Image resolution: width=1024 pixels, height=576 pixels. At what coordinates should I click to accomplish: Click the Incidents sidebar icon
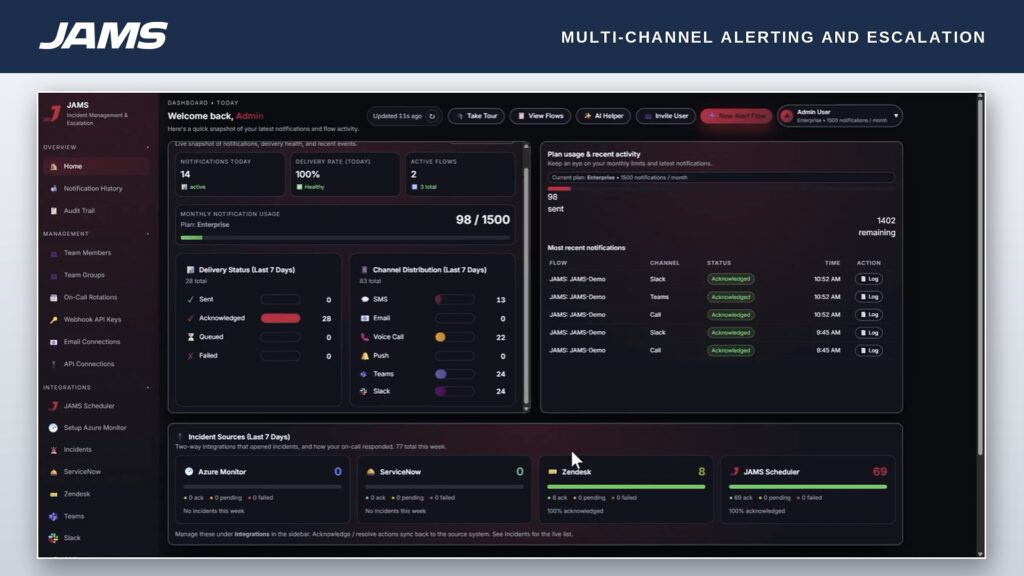click(x=54, y=450)
